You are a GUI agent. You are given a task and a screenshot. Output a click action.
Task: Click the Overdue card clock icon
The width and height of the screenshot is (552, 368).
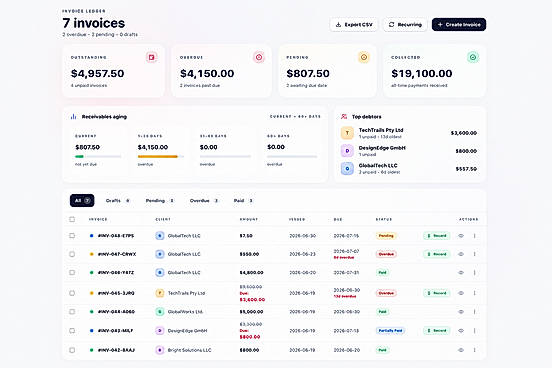point(259,57)
